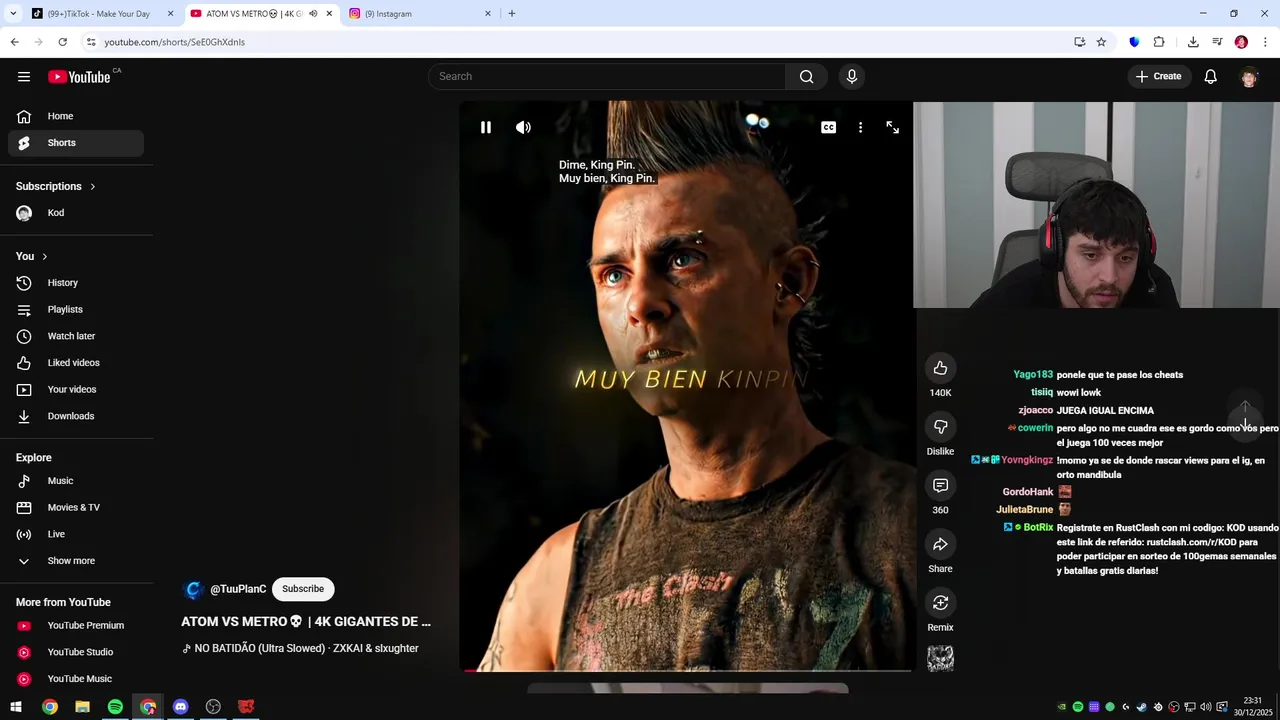The image size is (1280, 720).
Task: Click the search magnifier button
Action: [x=807, y=76]
